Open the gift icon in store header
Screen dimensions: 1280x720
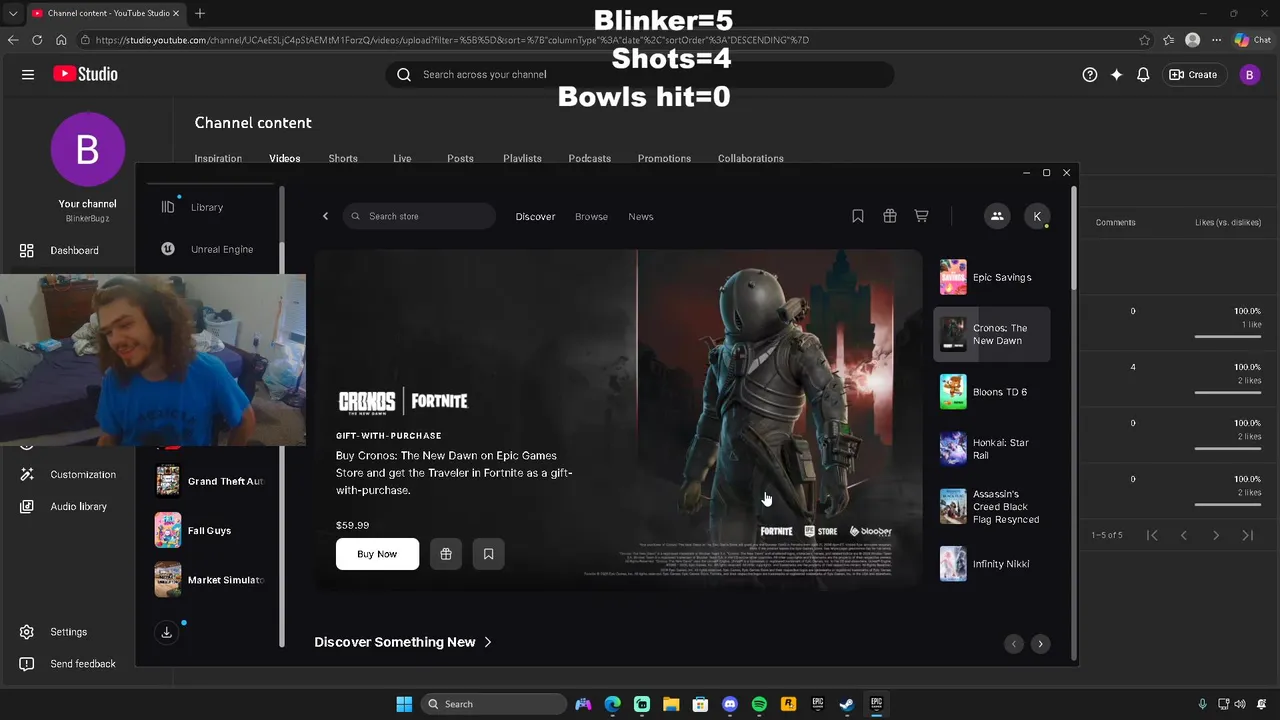890,216
